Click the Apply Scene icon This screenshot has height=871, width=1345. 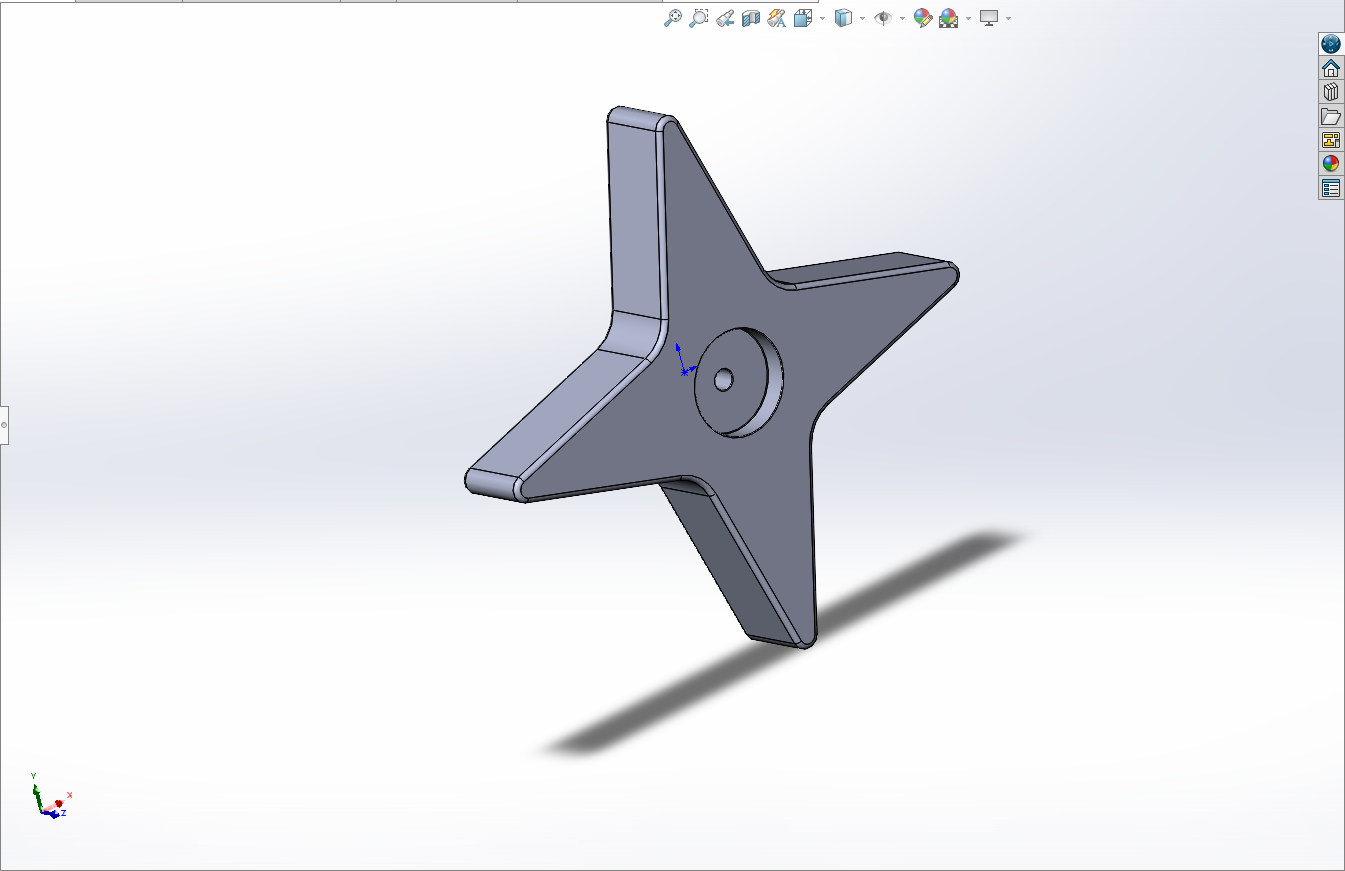948,18
